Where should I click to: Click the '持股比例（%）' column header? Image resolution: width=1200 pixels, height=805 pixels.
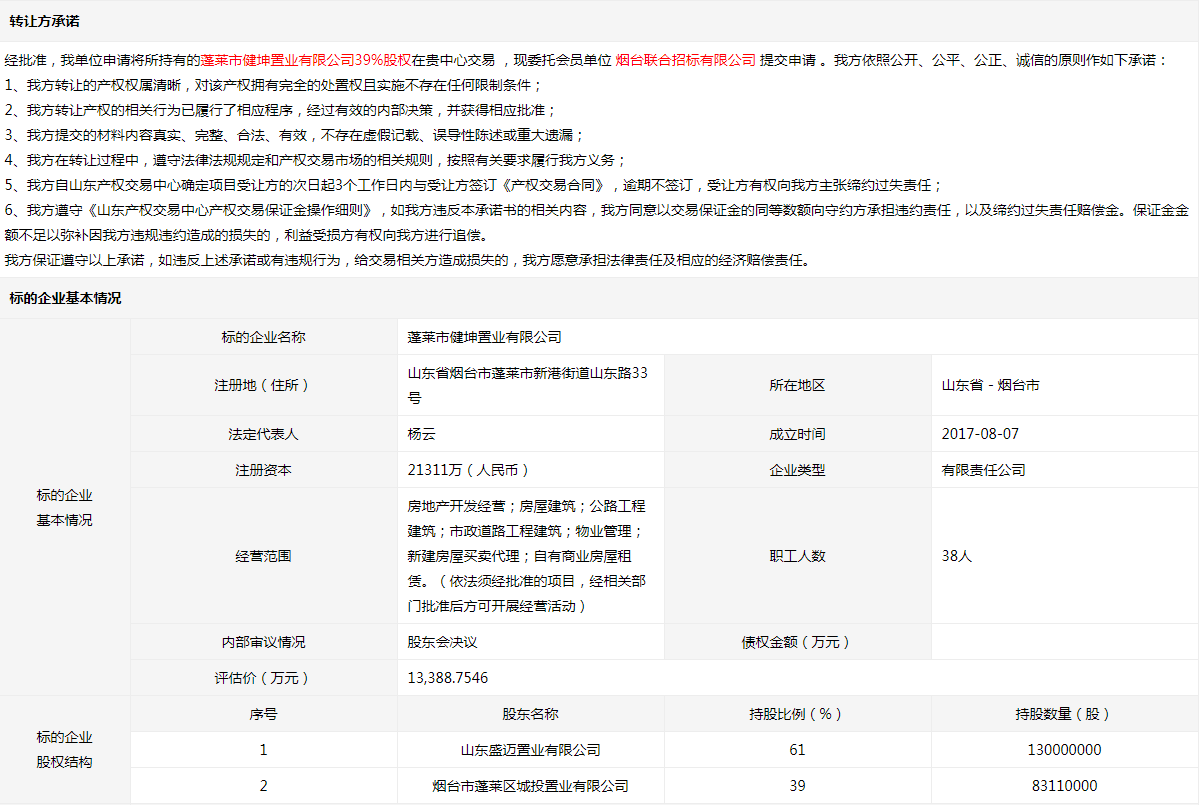798,714
